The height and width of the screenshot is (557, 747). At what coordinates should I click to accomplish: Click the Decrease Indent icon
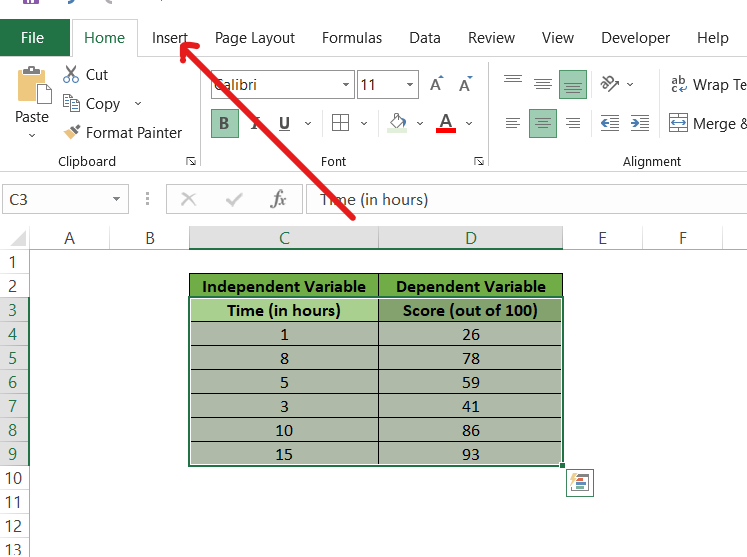[610, 124]
